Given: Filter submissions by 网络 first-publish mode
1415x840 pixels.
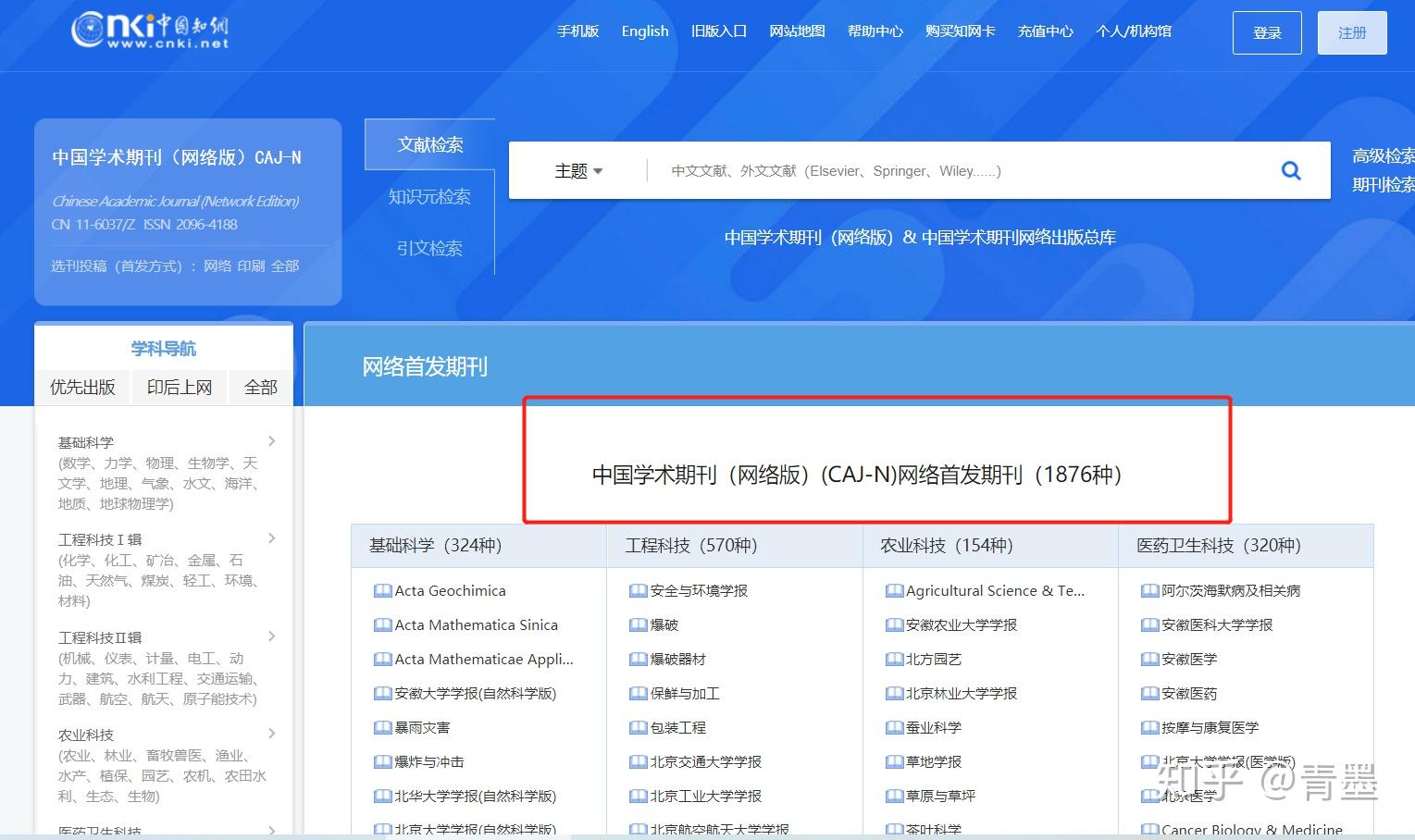Looking at the screenshot, I should (x=217, y=266).
